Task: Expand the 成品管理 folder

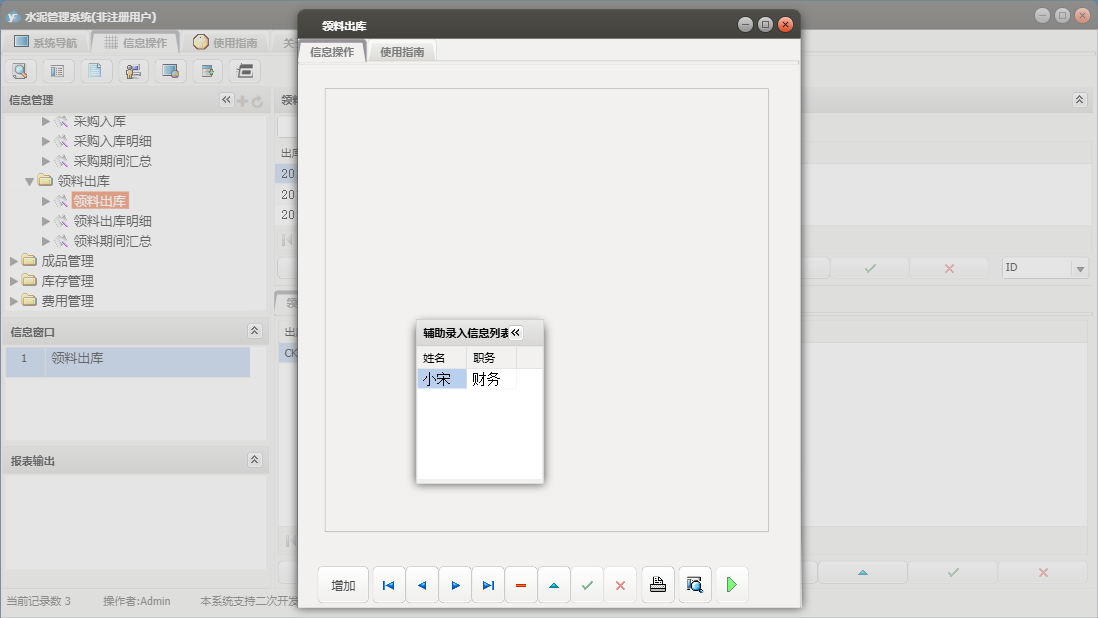Action: [14, 261]
